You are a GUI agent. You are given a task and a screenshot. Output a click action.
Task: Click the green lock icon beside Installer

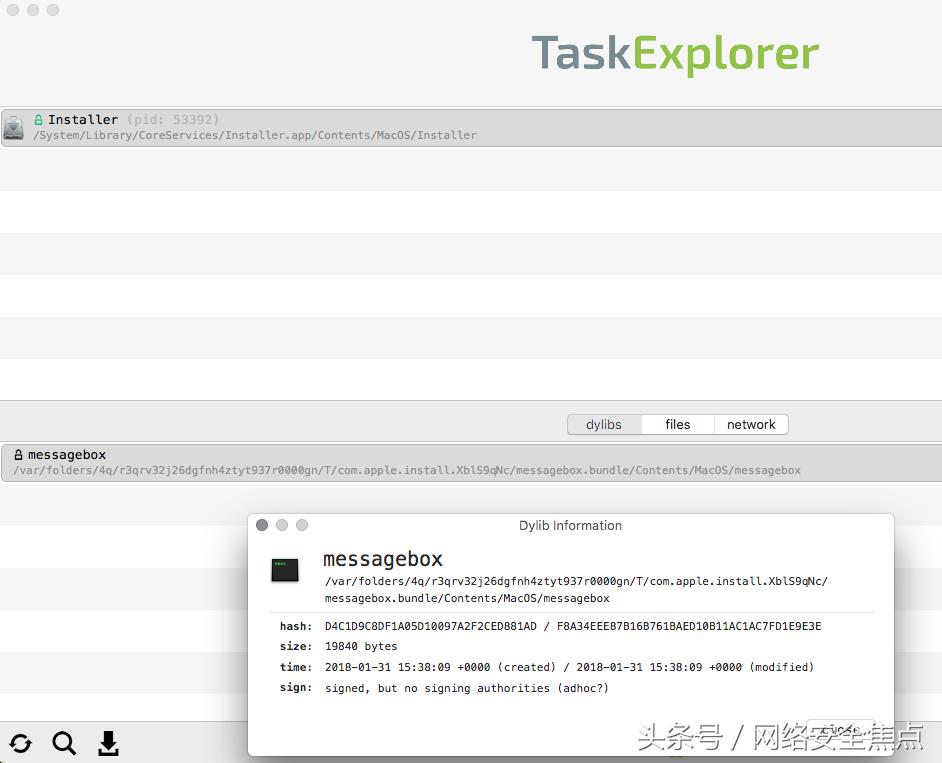(x=39, y=120)
